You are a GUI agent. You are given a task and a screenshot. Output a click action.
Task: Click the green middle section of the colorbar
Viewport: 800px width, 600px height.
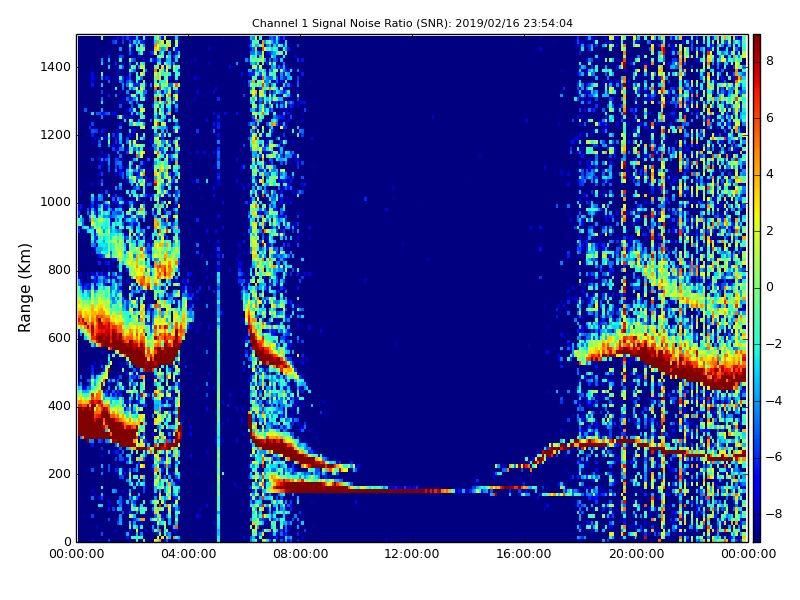click(757, 287)
